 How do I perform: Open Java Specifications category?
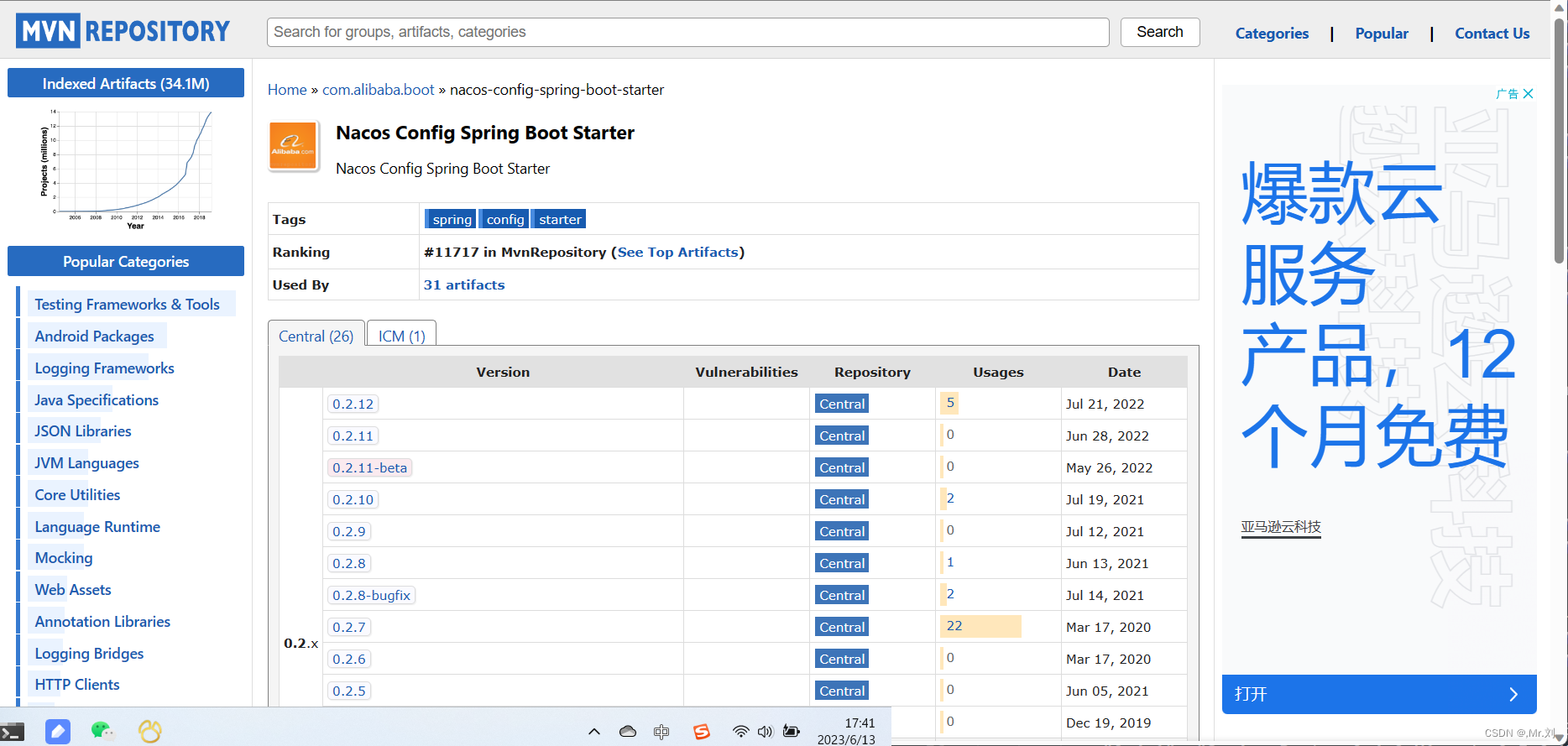(x=97, y=399)
